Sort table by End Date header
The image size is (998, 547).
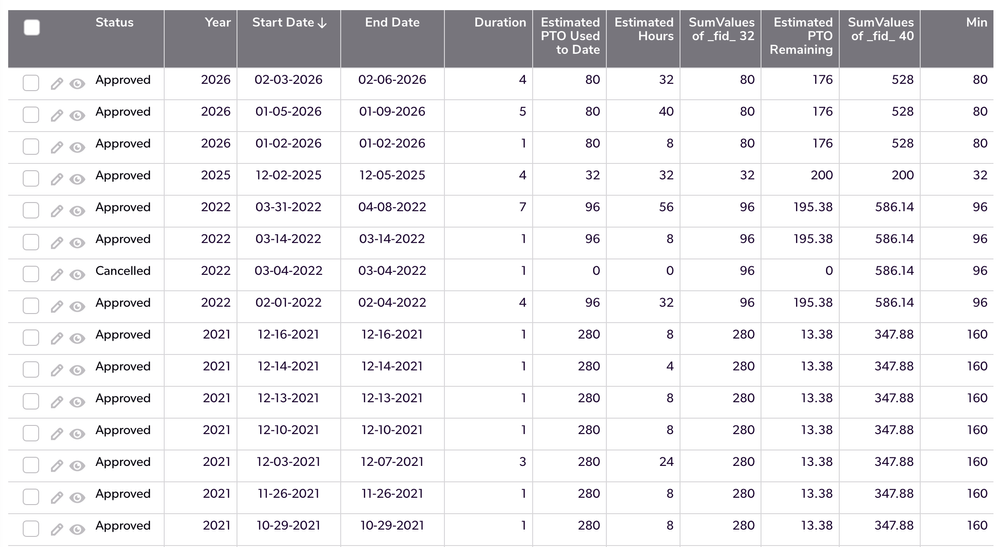pos(392,23)
